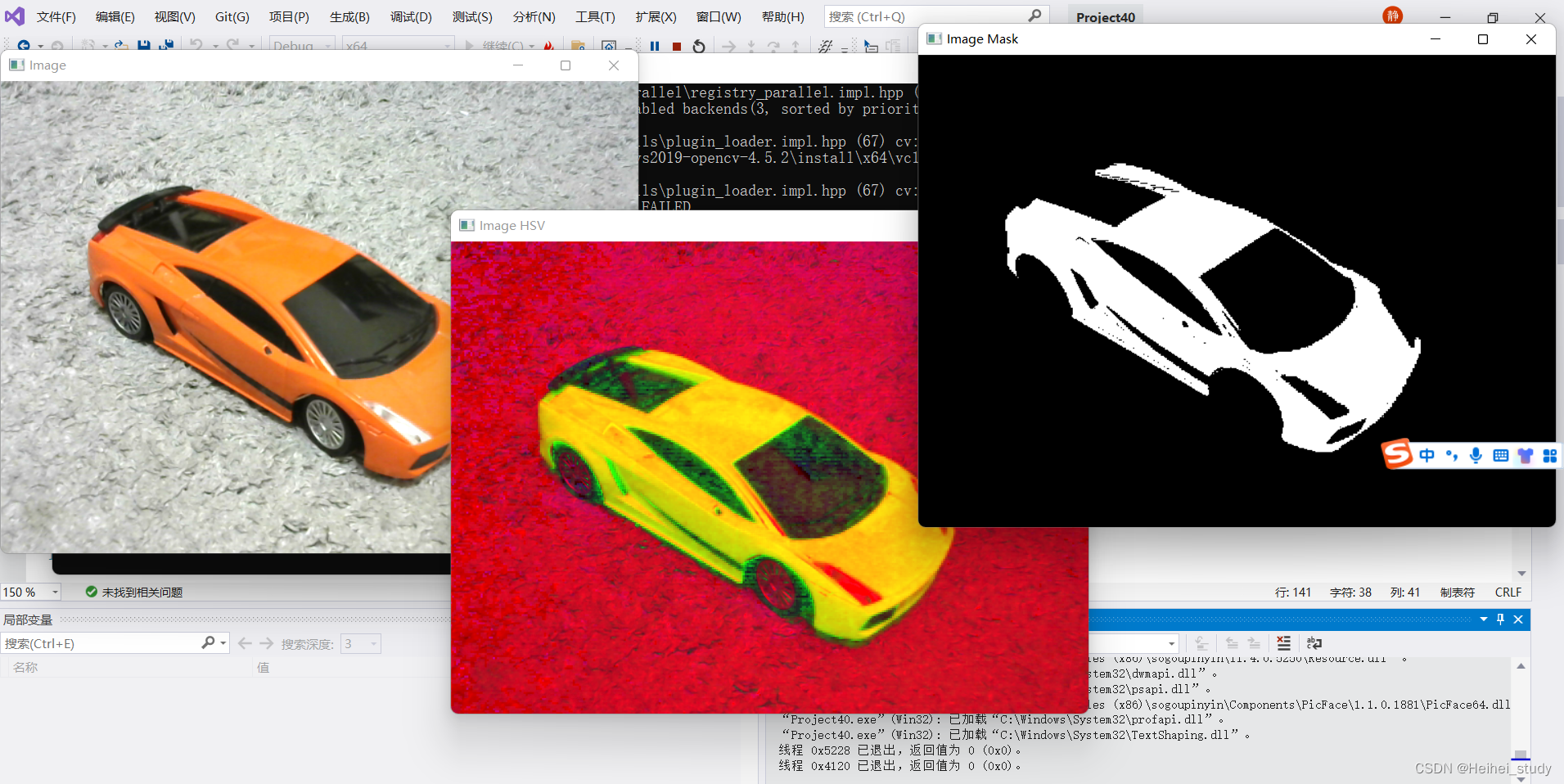Toggle Chinese/English mode on Sogou bar

click(1427, 456)
